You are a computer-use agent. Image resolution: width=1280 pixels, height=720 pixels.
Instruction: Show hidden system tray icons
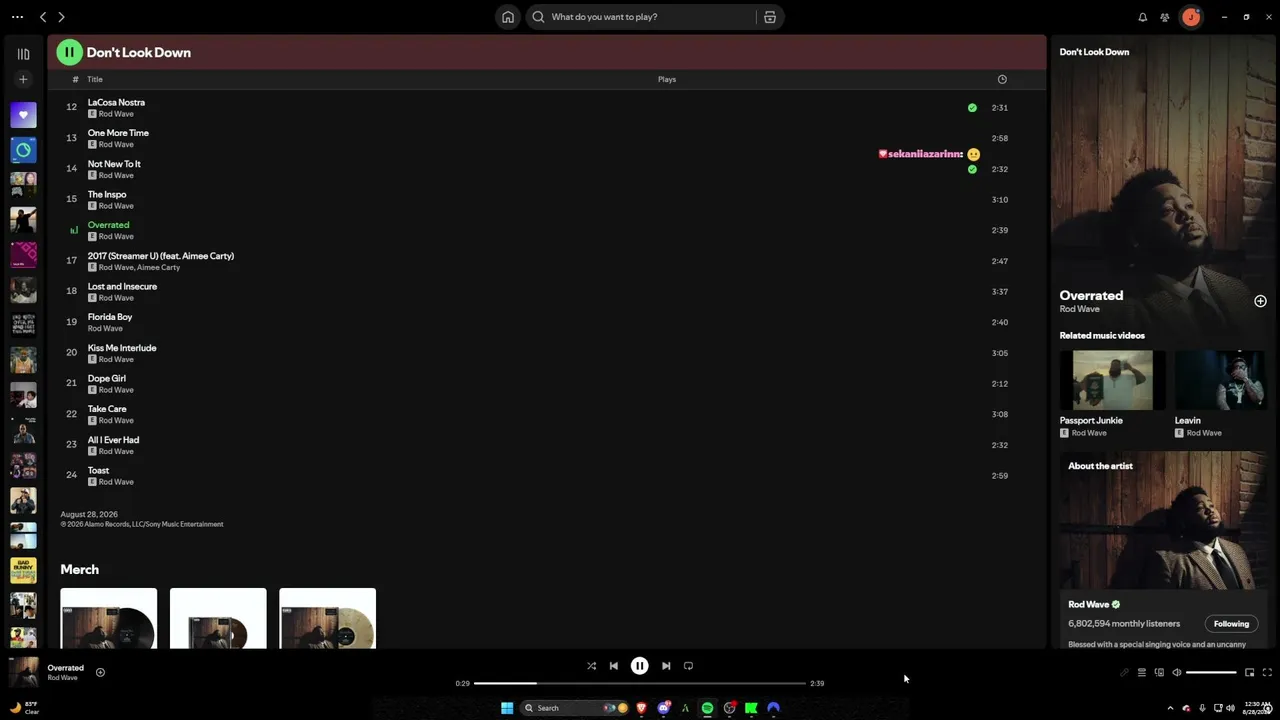pyautogui.click(x=1170, y=708)
